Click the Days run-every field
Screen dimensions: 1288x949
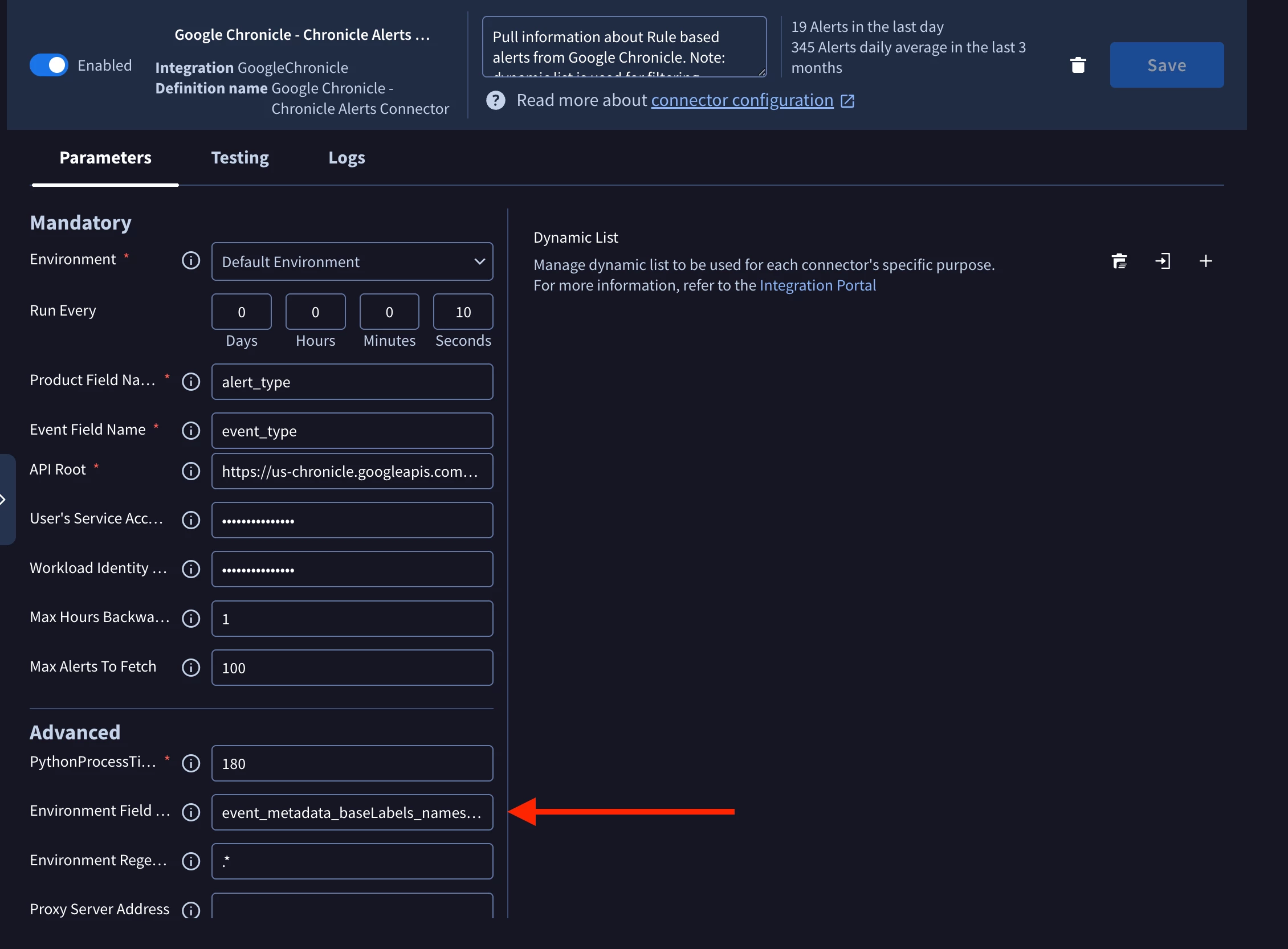point(242,312)
